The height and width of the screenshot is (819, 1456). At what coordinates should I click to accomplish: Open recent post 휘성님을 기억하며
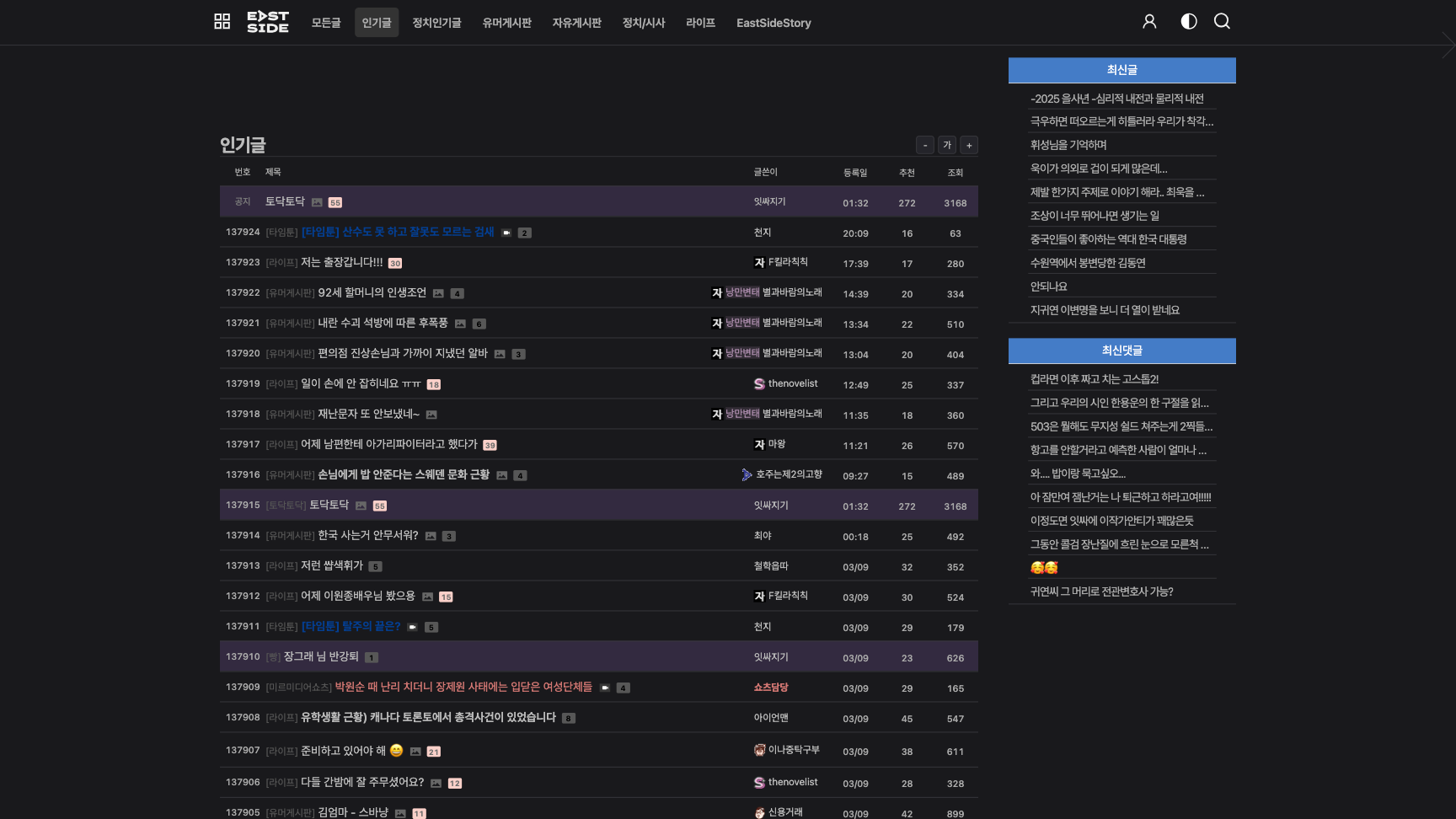point(1068,145)
